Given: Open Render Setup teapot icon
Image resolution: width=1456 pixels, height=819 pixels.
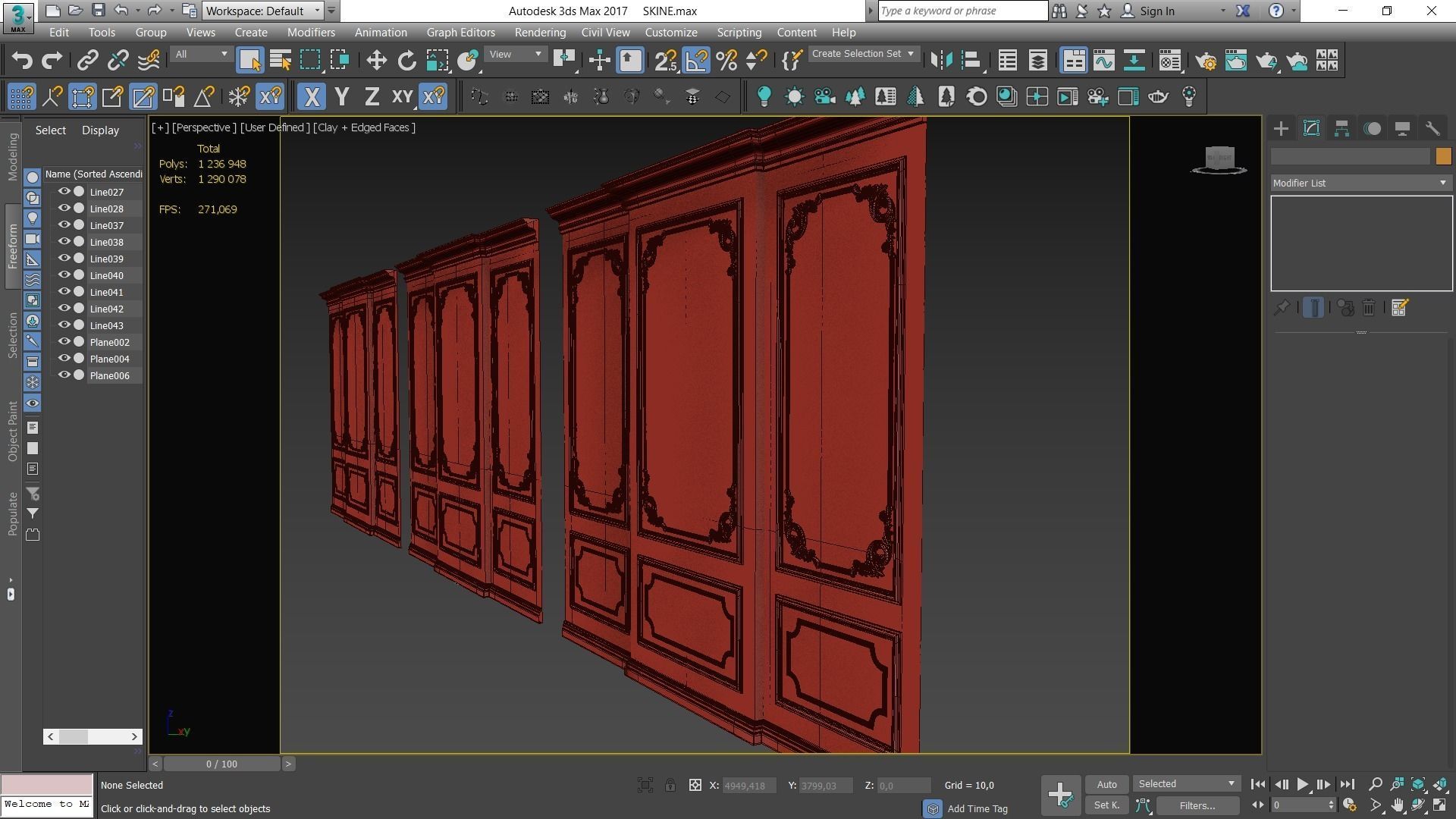Looking at the screenshot, I should coord(1206,60).
